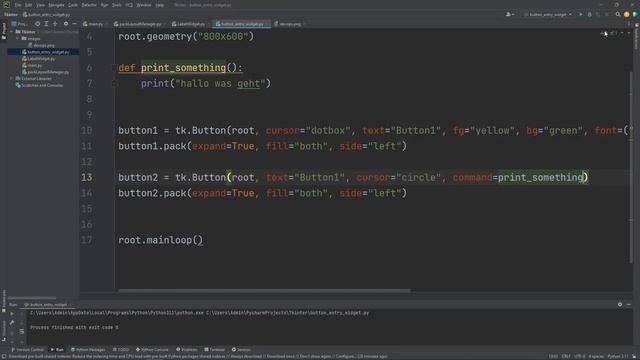Select Scratches and Consoles node
640x360 pixels.
click(40, 85)
